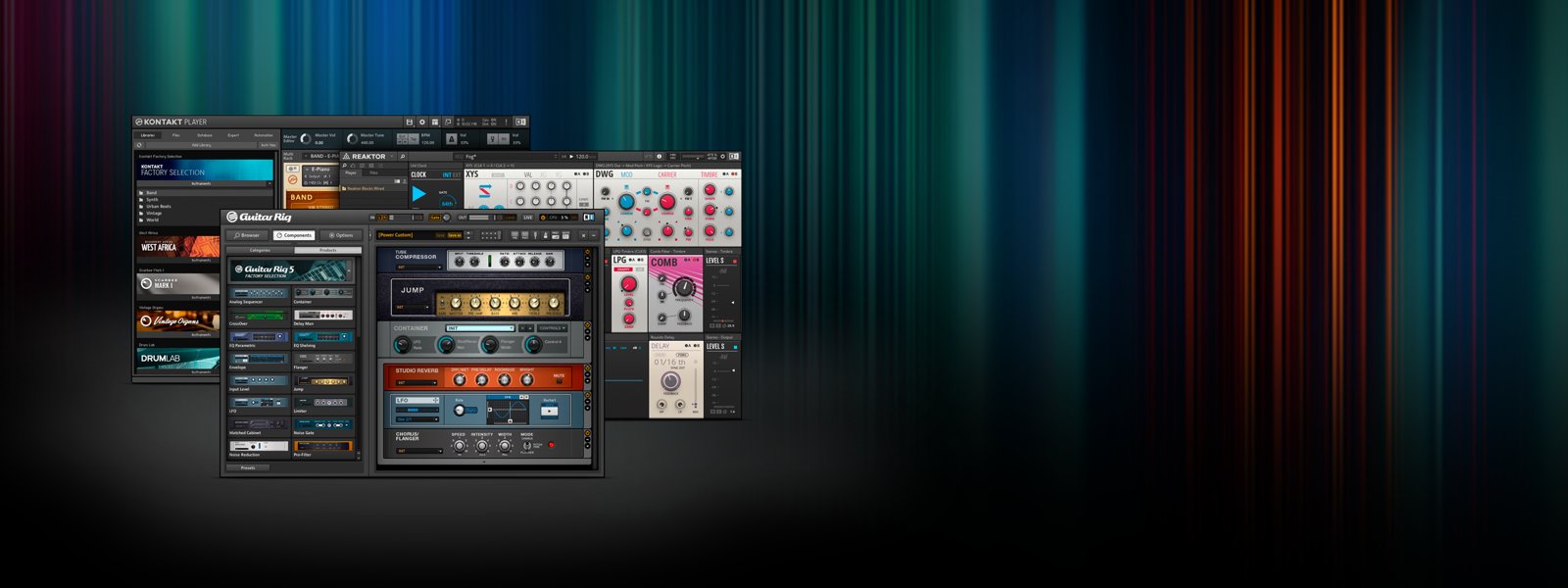This screenshot has height=588, width=1568.
Task: Open Jump amp preset dropdown
Action: pyautogui.click(x=413, y=307)
